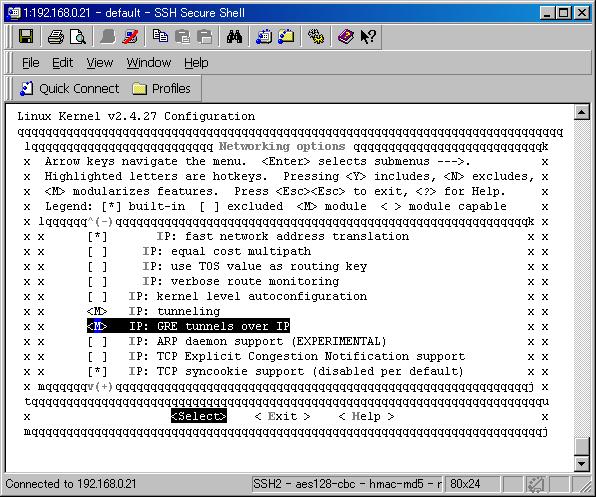This screenshot has width=596, height=497.
Task: Click 'Connected to 192.168.0.21' status text
Action: tap(71, 484)
